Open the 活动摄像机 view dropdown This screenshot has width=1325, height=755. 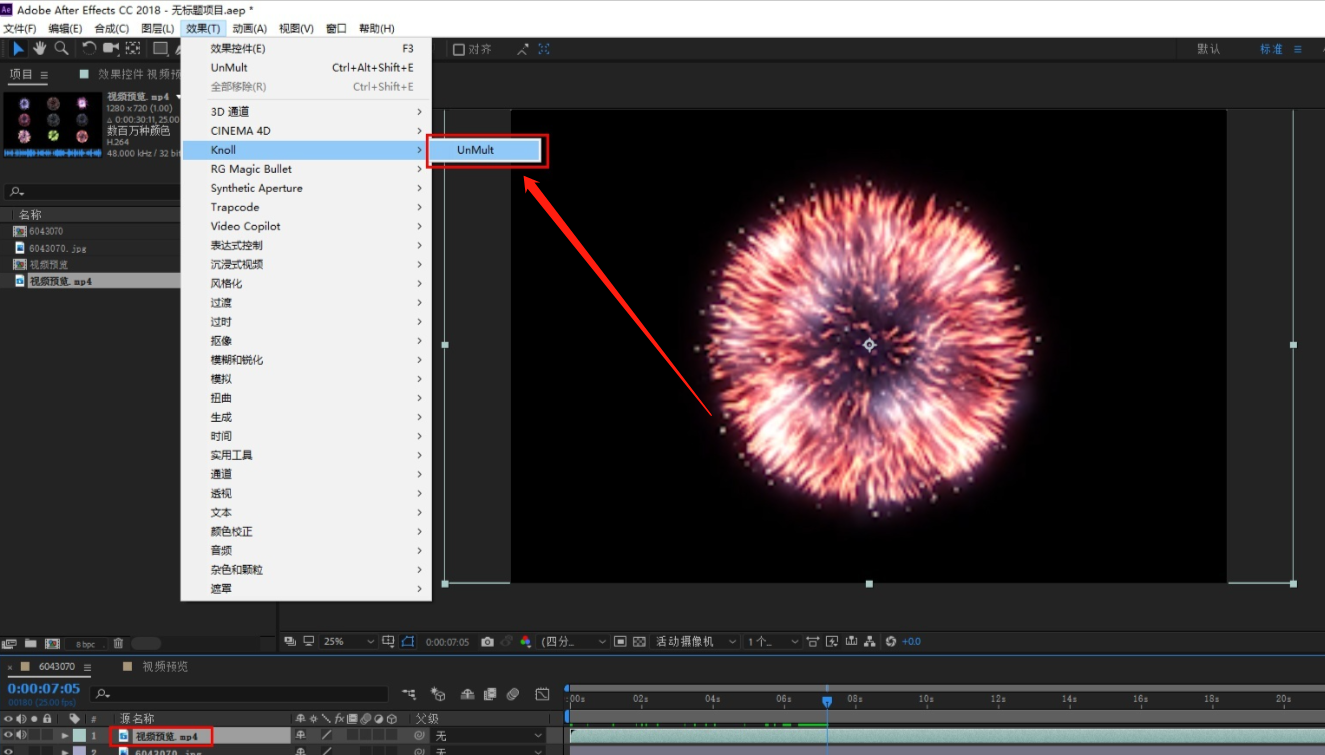pos(696,642)
